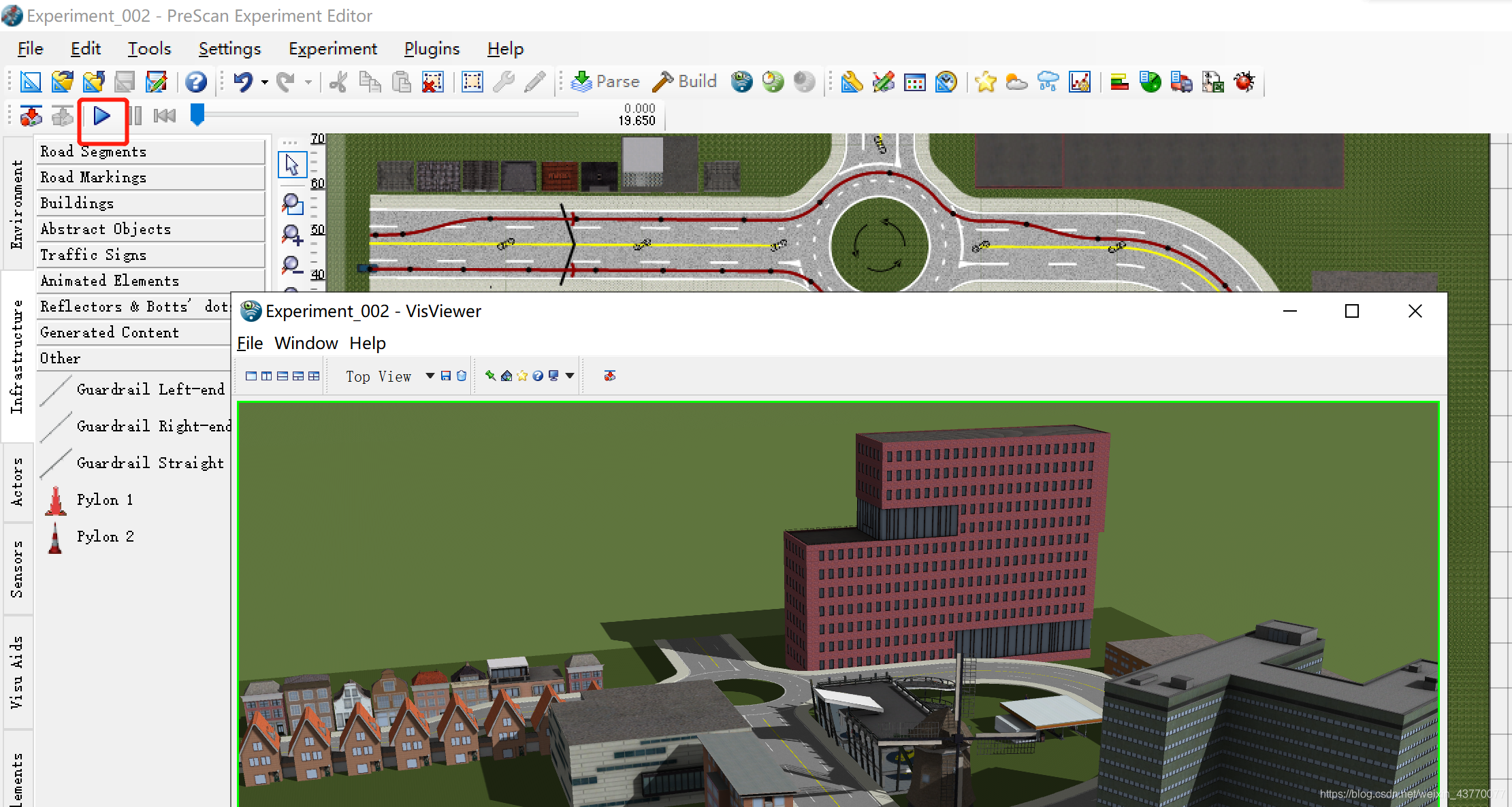Screen dimensions: 1512x807
Task: Select the arrow pointer tool in editor
Action: coord(292,165)
